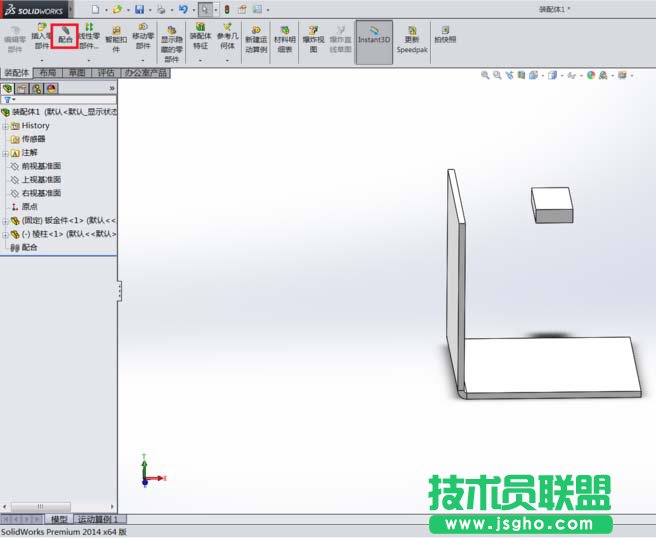Expand the (-) 棱柱<1> component

coord(5,234)
